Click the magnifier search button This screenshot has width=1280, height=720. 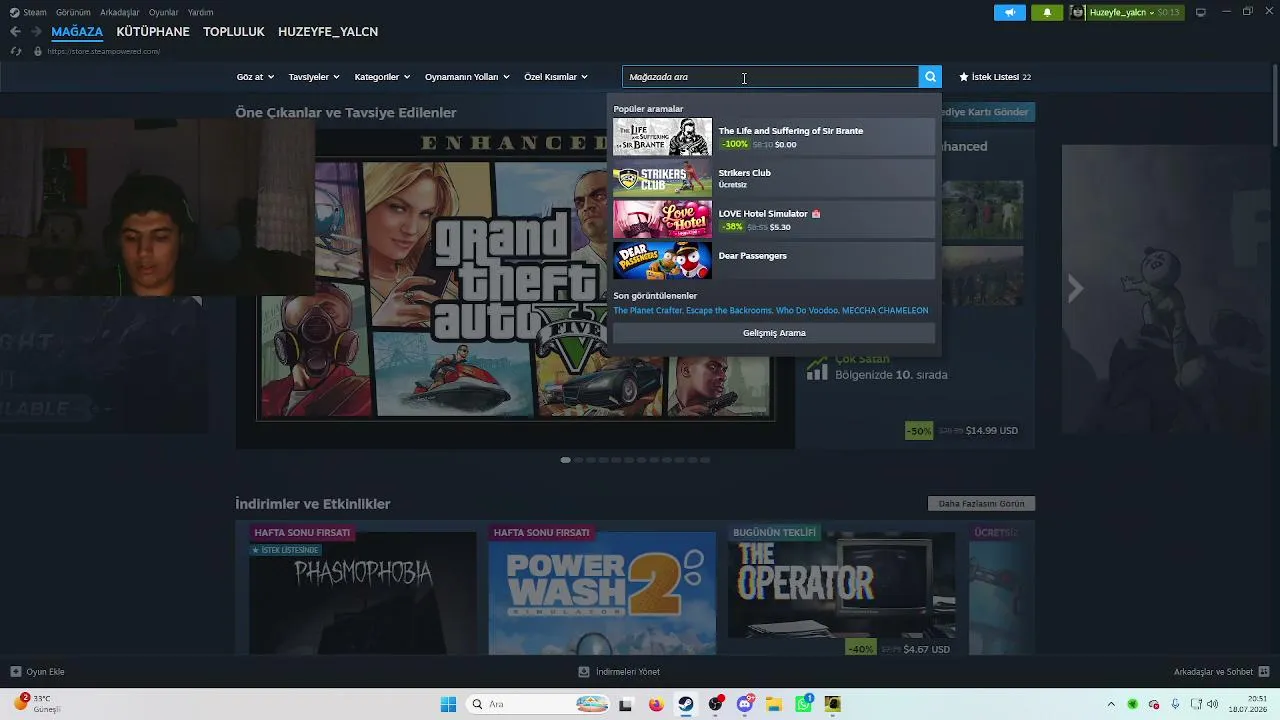click(930, 77)
